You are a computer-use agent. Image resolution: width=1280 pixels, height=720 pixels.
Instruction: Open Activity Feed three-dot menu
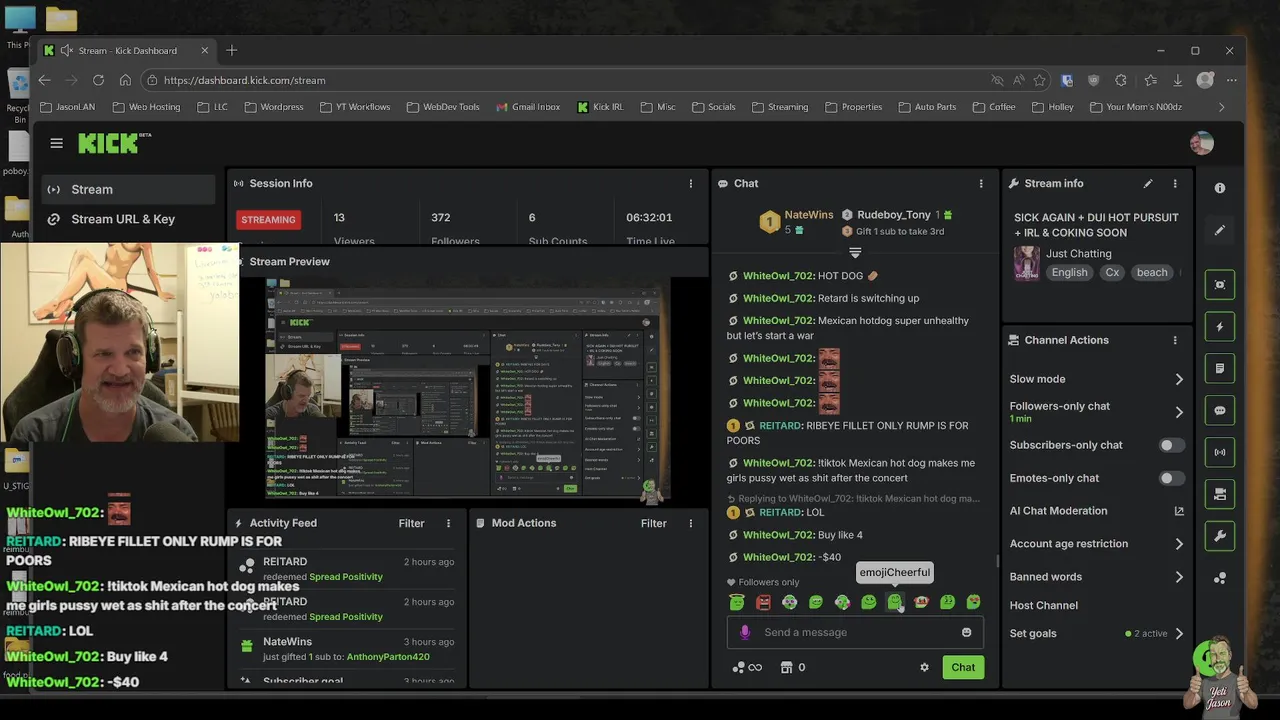(448, 523)
